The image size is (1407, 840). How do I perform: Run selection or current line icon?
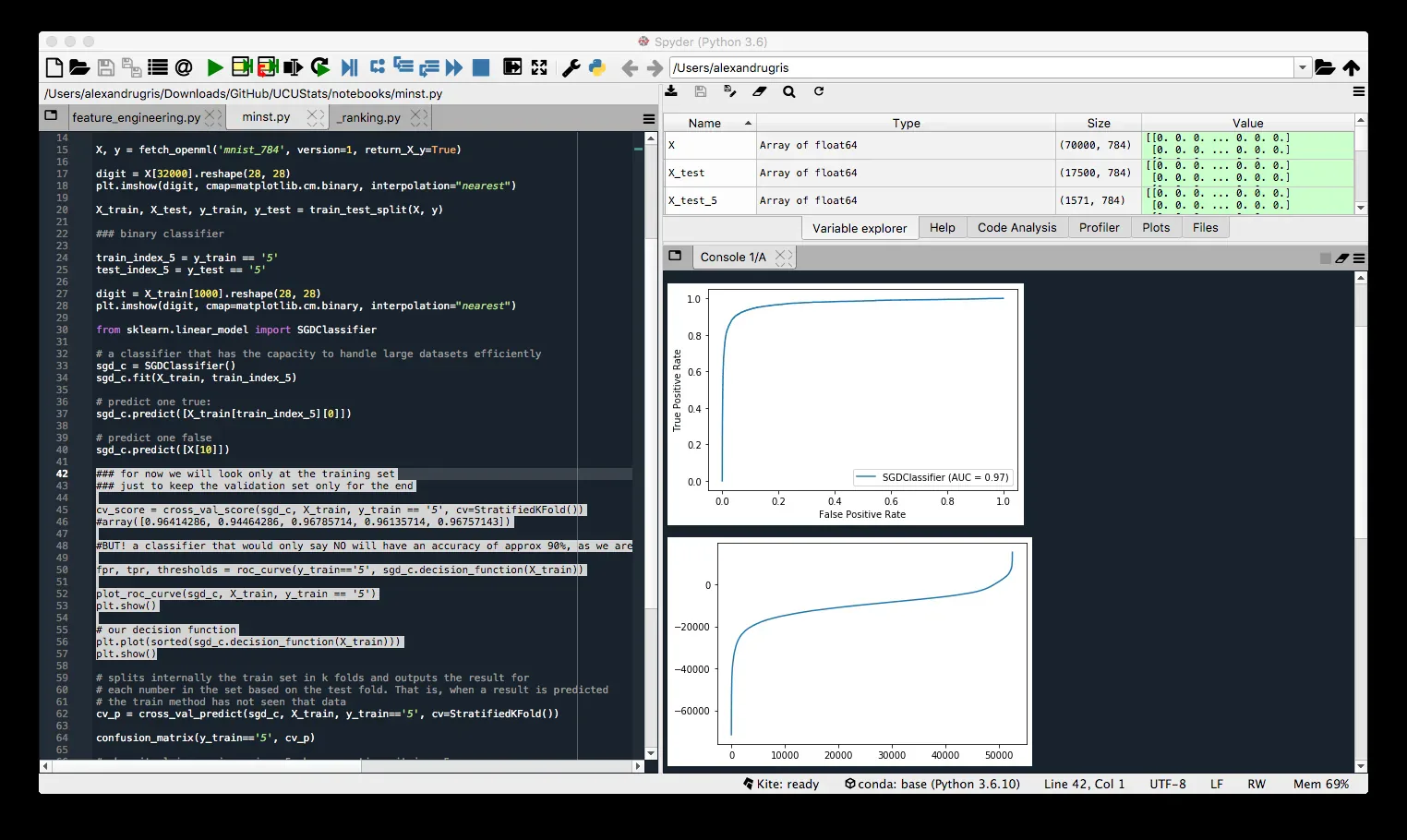tap(294, 67)
